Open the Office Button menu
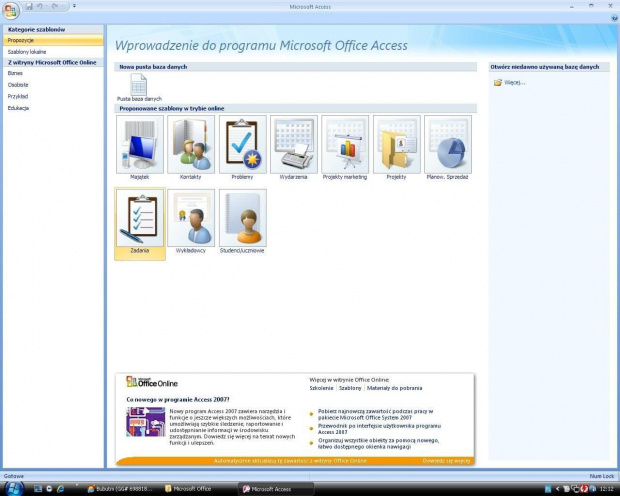This screenshot has width=620, height=496. tap(11, 10)
